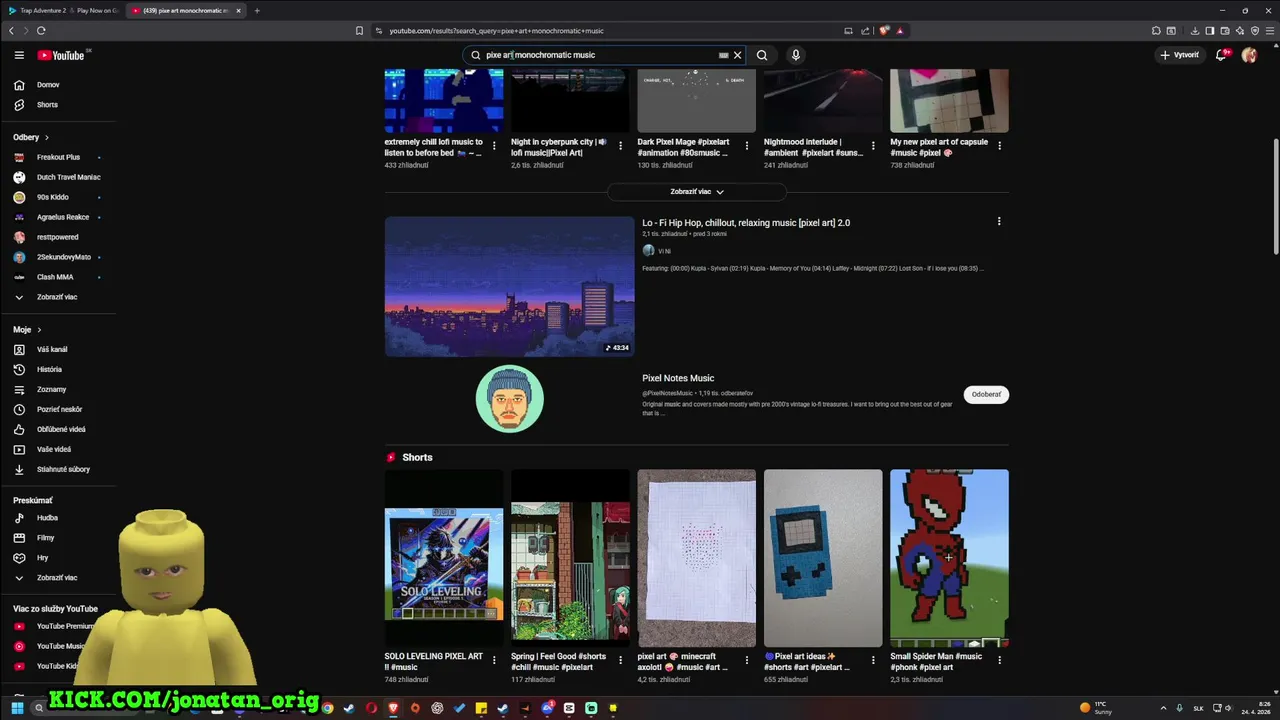1280x720 pixels.
Task: Open the YouTube hamburger guide menu
Action: (19, 55)
